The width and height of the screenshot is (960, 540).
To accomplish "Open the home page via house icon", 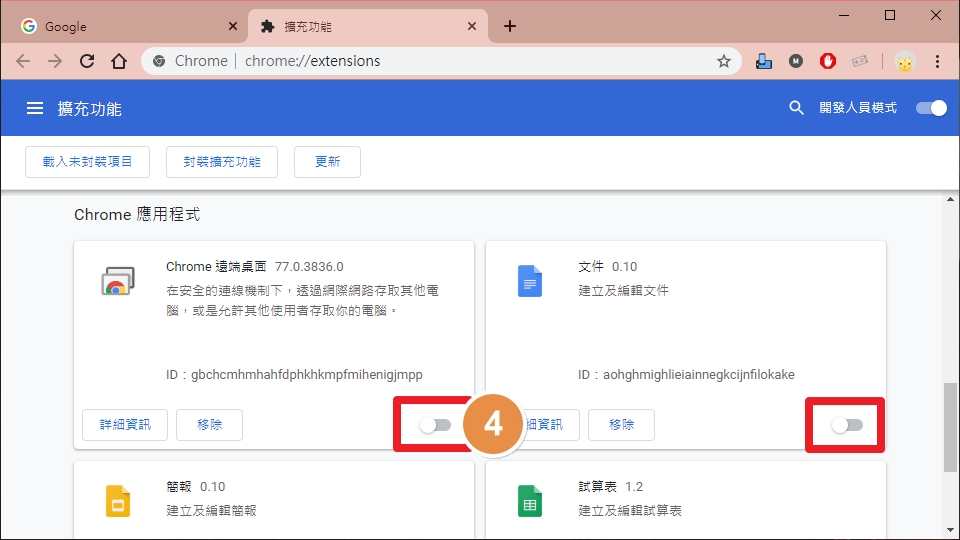I will (119, 61).
